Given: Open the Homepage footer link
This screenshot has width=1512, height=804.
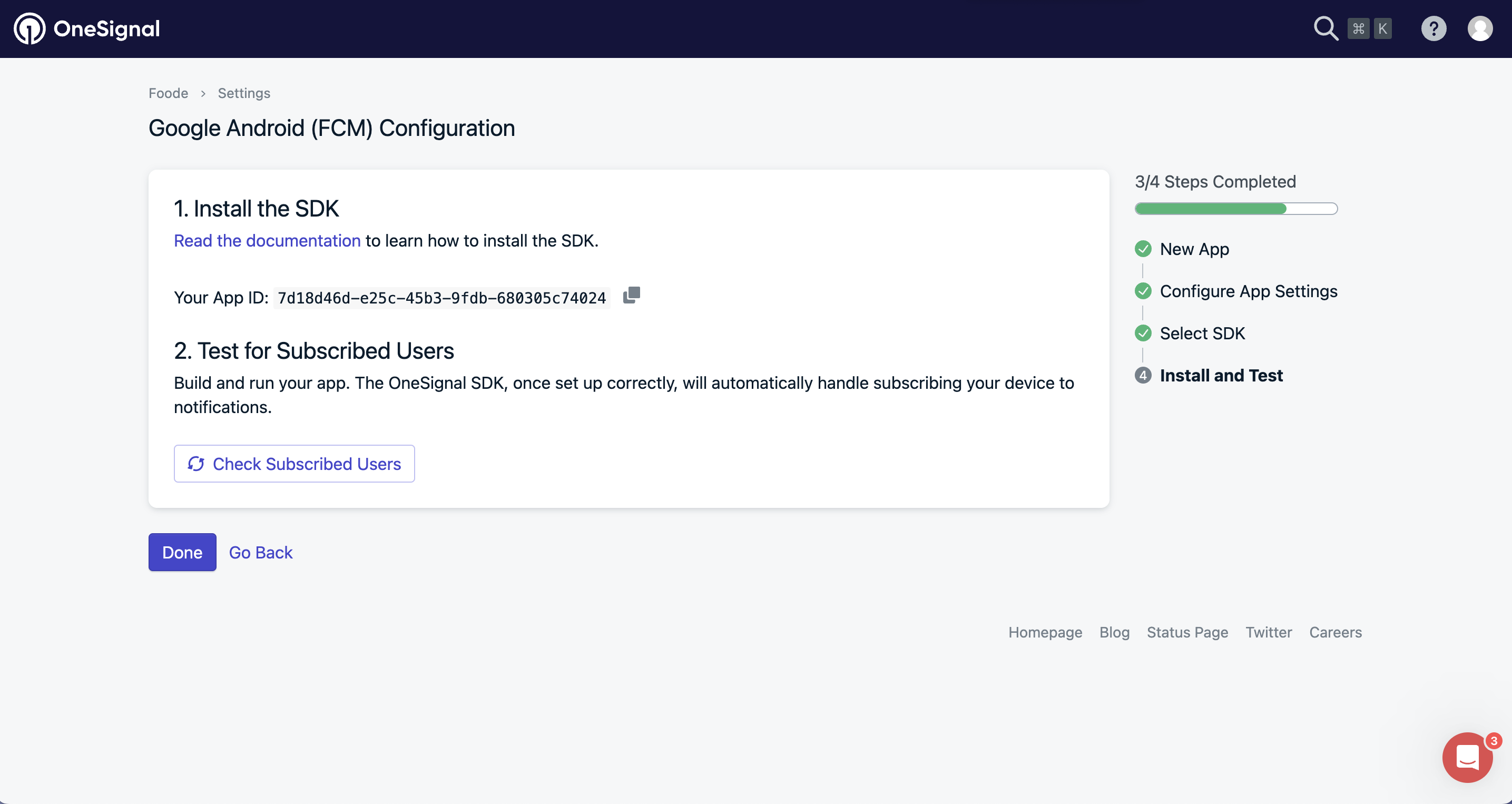Looking at the screenshot, I should coord(1045,632).
